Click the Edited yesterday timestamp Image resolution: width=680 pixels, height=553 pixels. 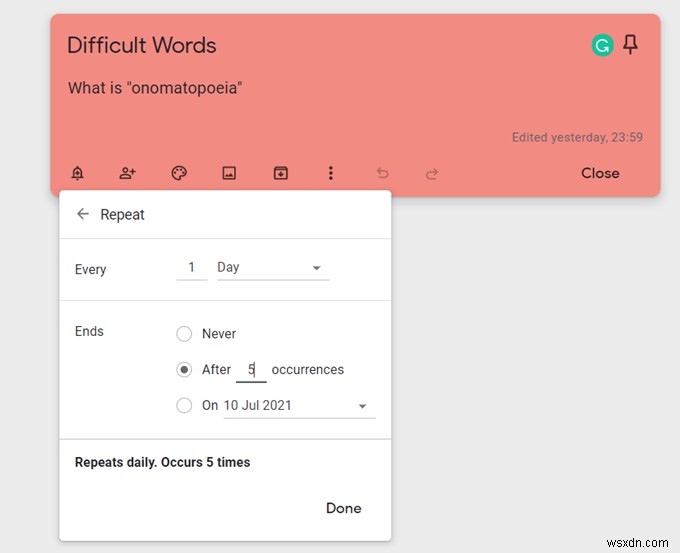[577, 137]
